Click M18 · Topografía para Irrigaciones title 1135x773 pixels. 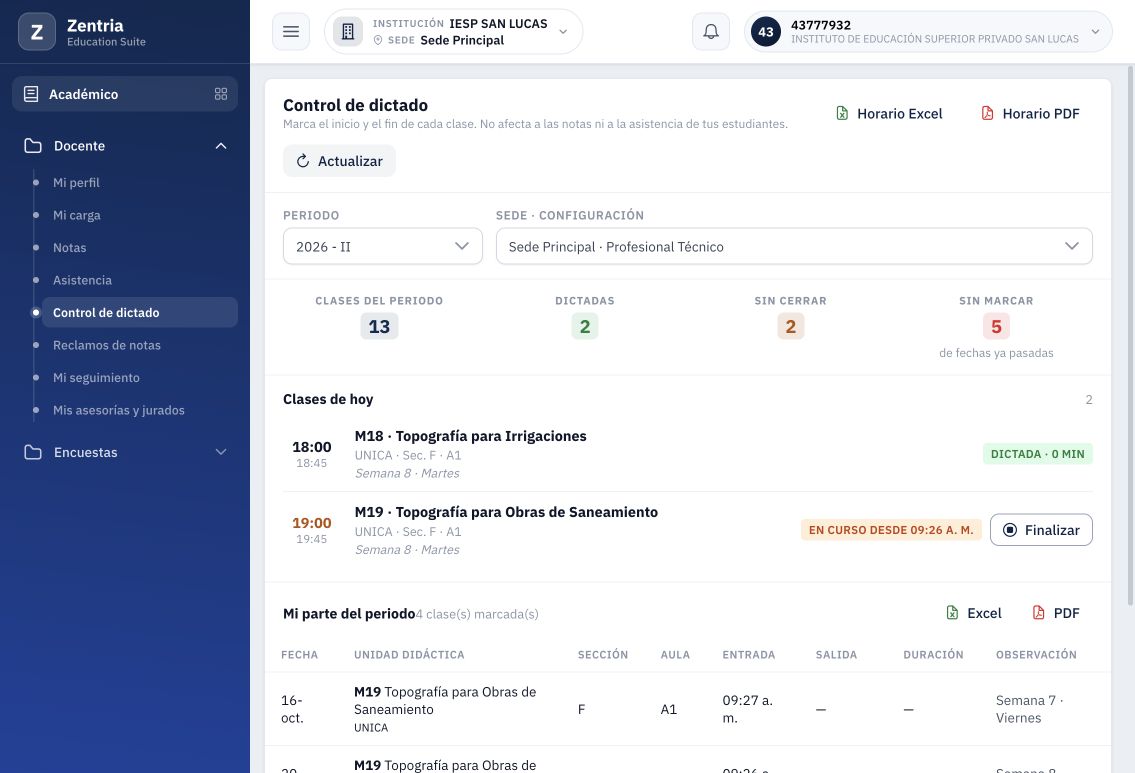471,436
